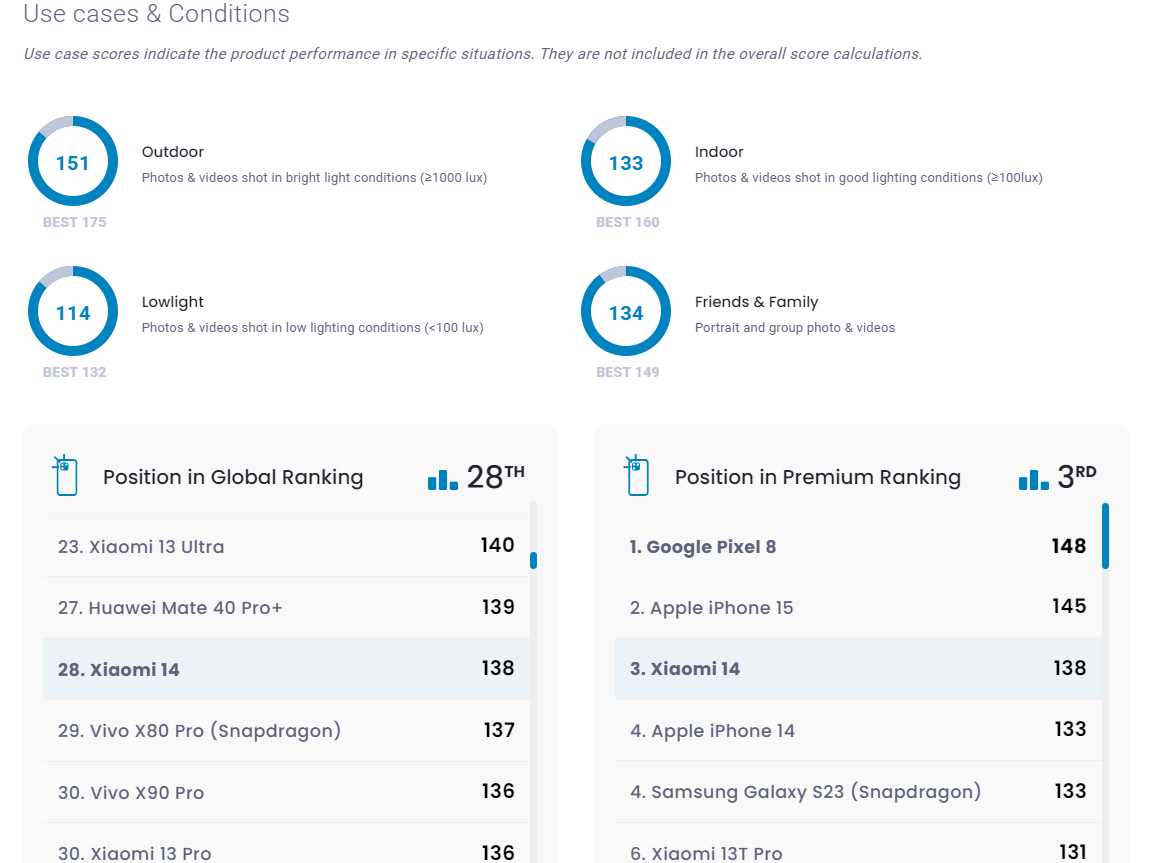Click the BEST 160 text under Indoor
Image resolution: width=1150 pixels, height=863 pixels.
[628, 222]
